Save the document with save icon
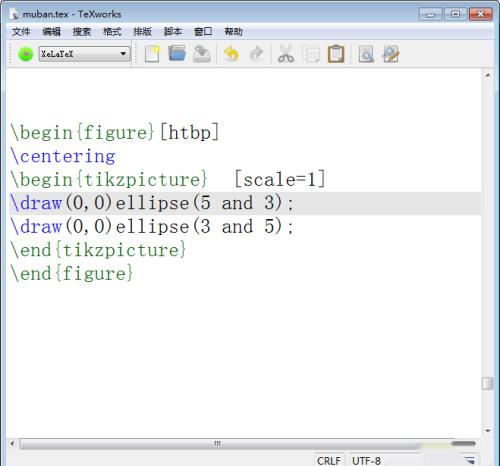The image size is (500, 466). [x=202, y=54]
